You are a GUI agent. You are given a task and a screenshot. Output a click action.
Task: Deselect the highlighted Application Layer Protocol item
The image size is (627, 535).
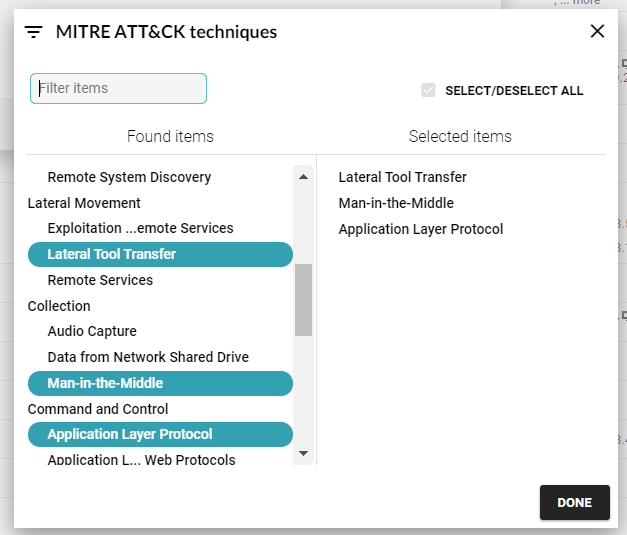click(x=160, y=435)
